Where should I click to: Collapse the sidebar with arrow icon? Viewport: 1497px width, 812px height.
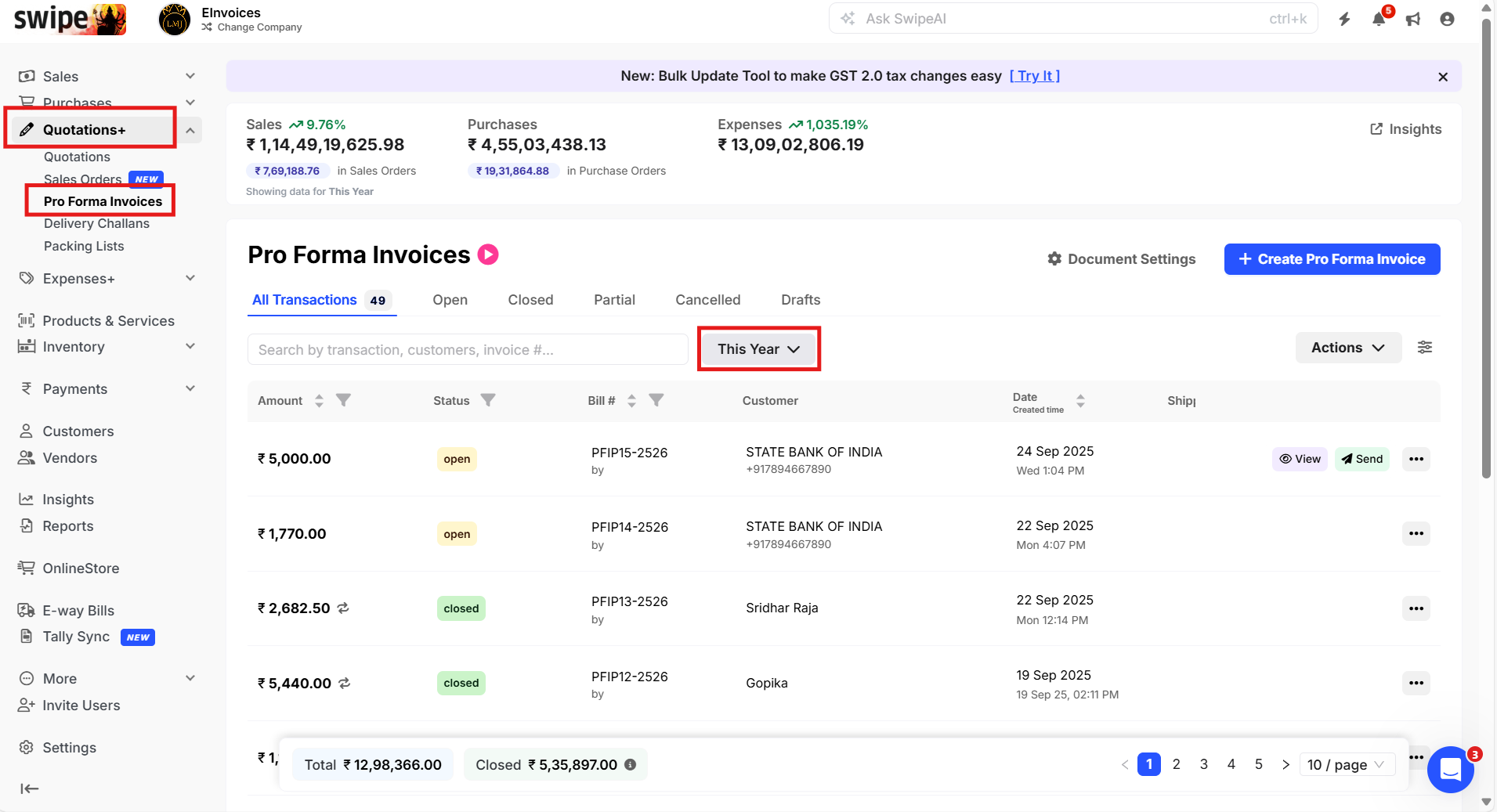(x=30, y=789)
